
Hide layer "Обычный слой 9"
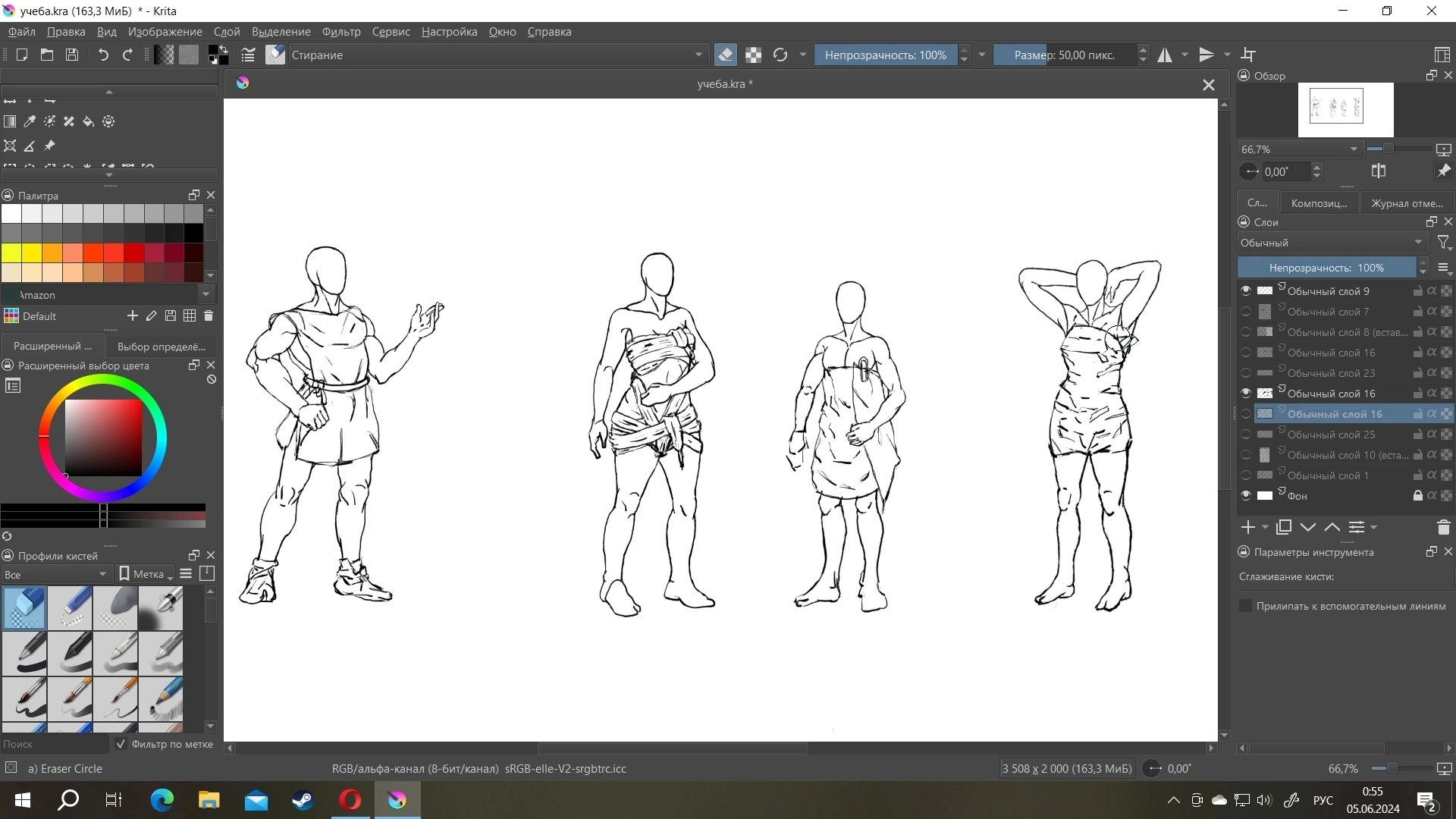(1246, 291)
